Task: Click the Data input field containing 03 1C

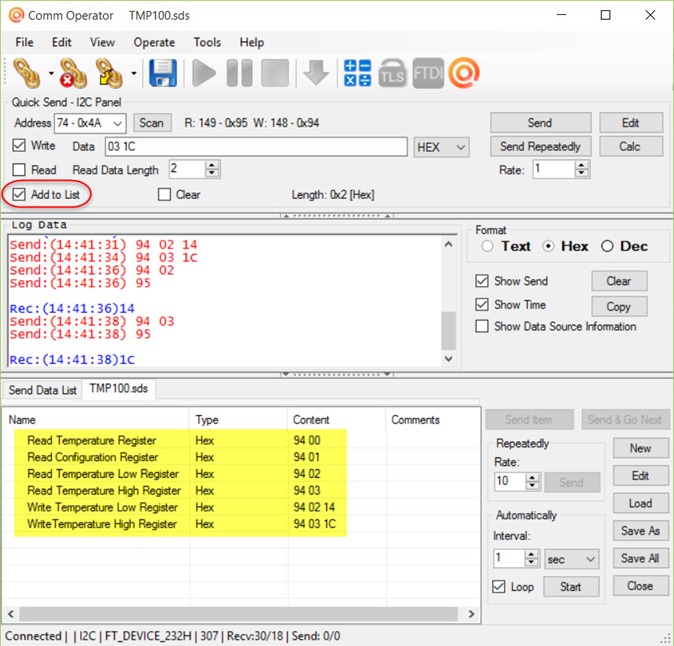Action: pos(256,147)
